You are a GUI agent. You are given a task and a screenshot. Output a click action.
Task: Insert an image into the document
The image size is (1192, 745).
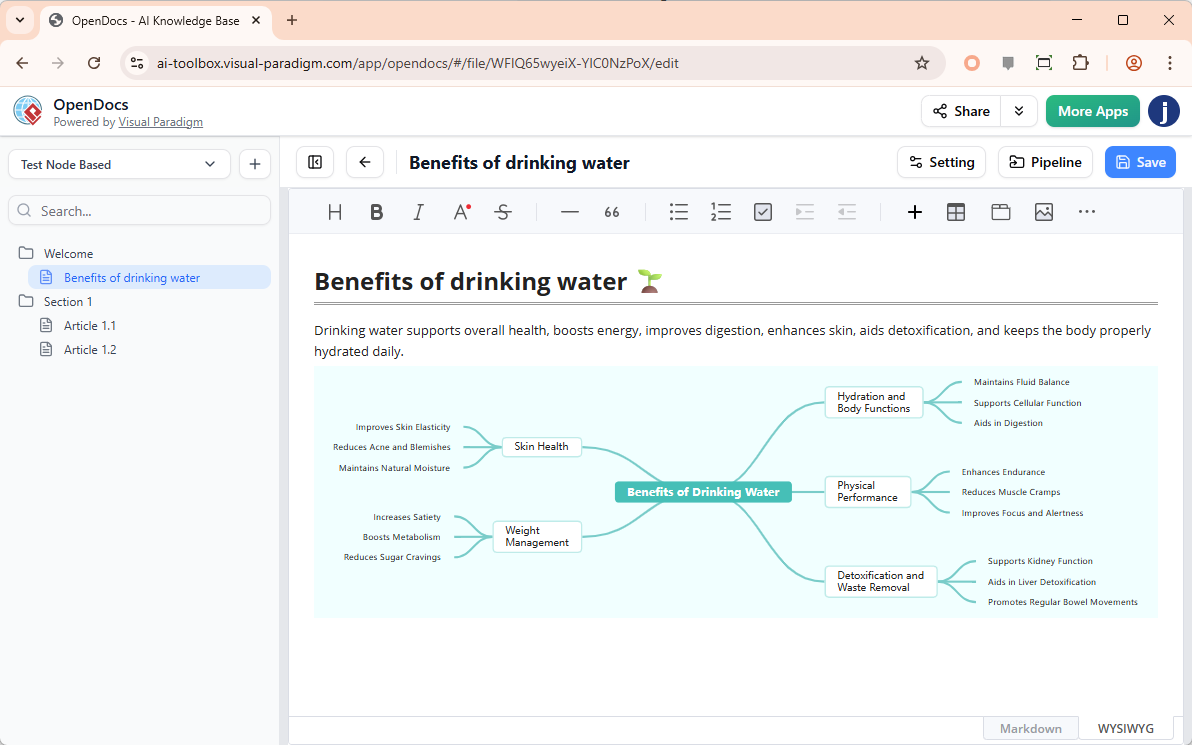coord(1044,211)
